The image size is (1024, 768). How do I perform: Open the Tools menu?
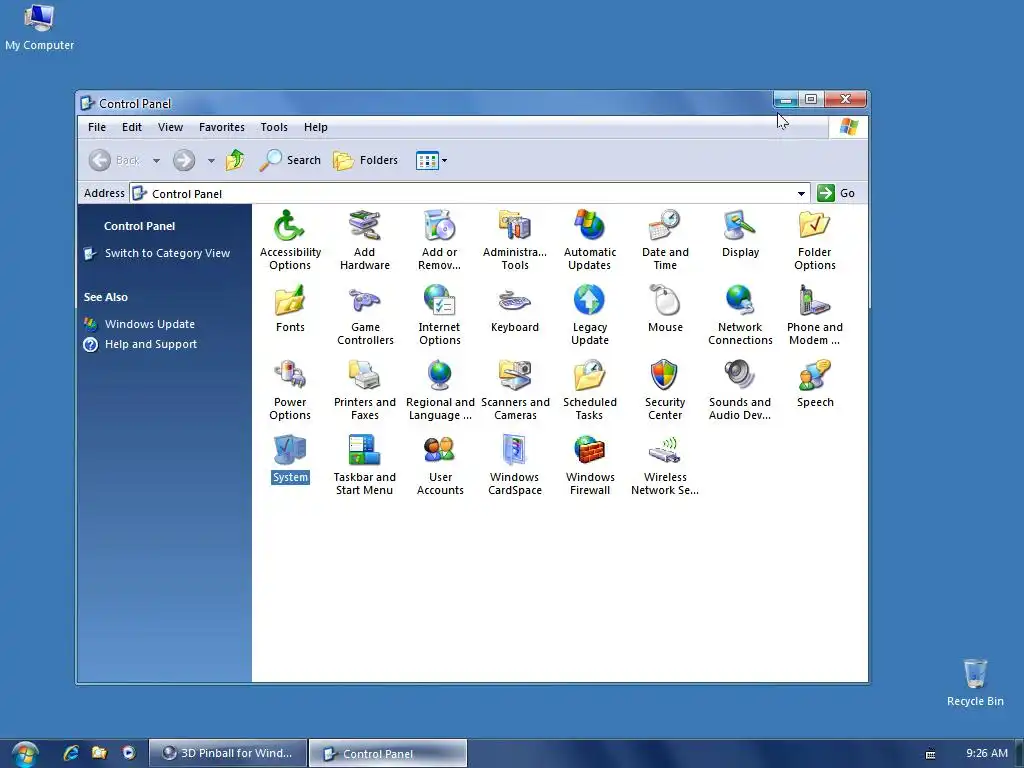click(x=274, y=127)
